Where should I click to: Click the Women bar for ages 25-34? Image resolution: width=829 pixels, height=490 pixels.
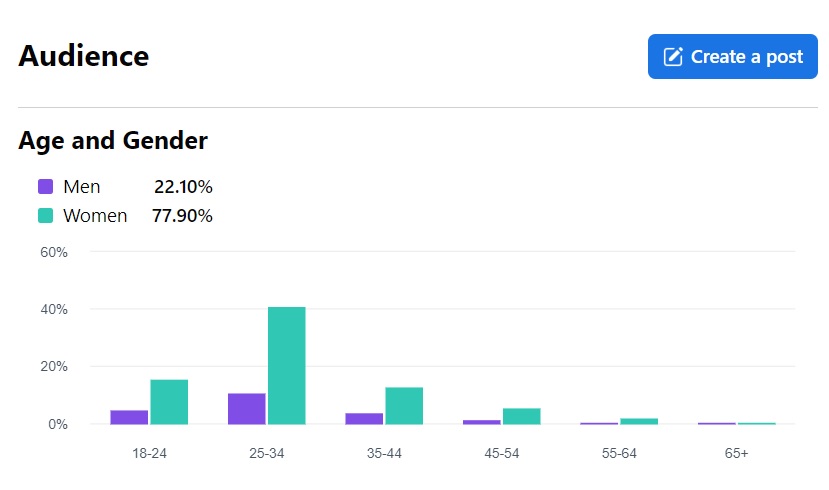coord(286,365)
